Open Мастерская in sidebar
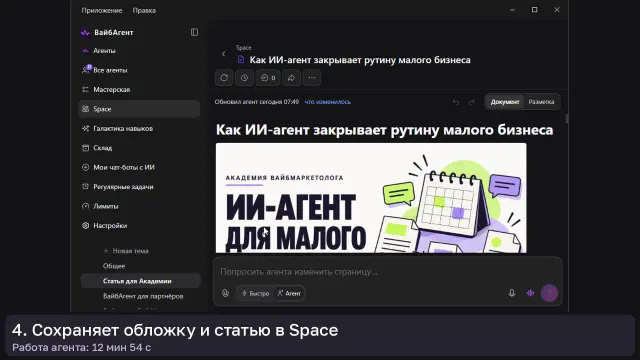The width and height of the screenshot is (640, 360). tap(139, 89)
